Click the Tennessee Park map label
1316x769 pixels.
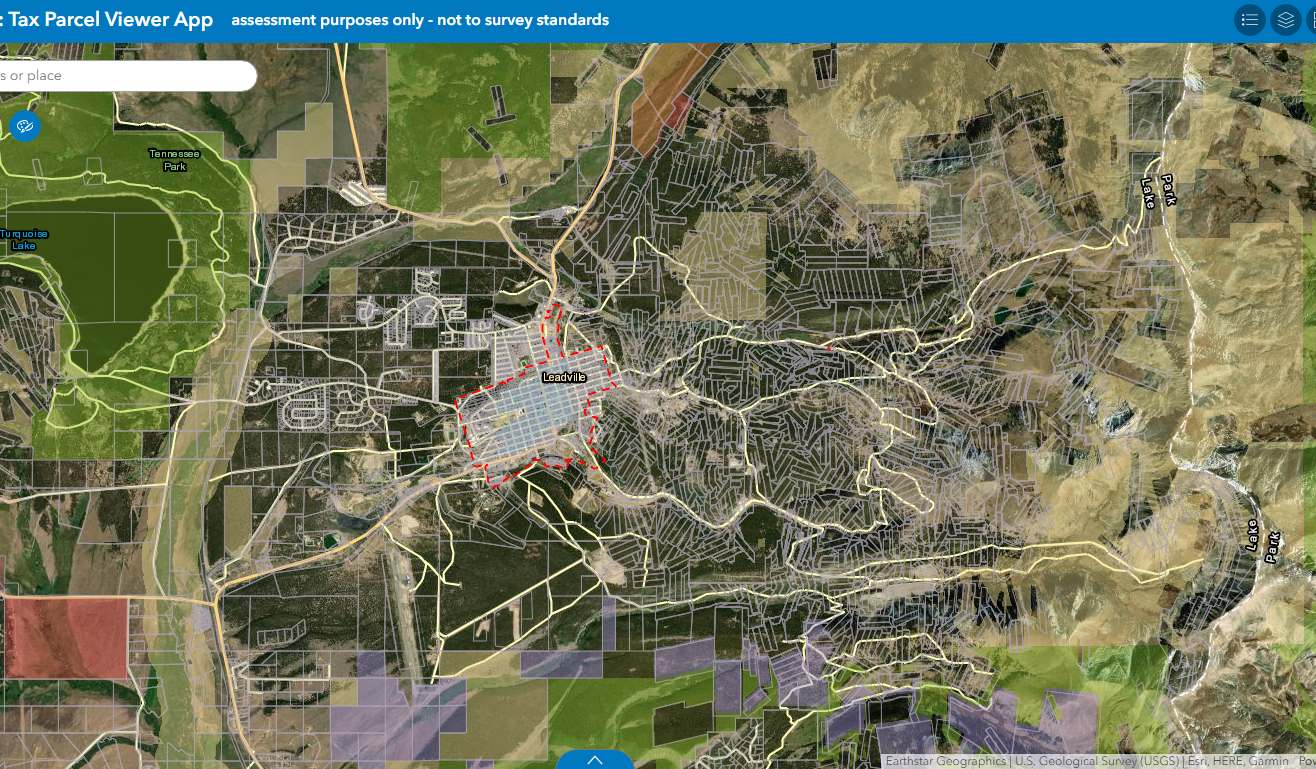click(x=175, y=160)
